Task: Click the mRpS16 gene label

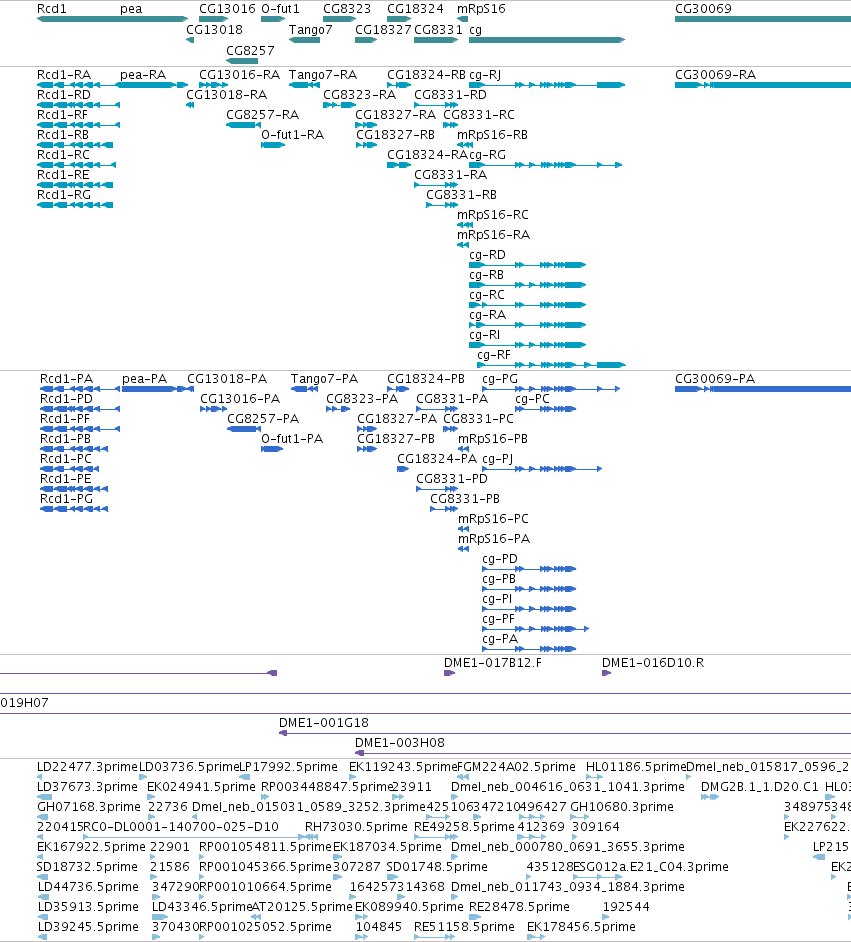Action: (481, 9)
